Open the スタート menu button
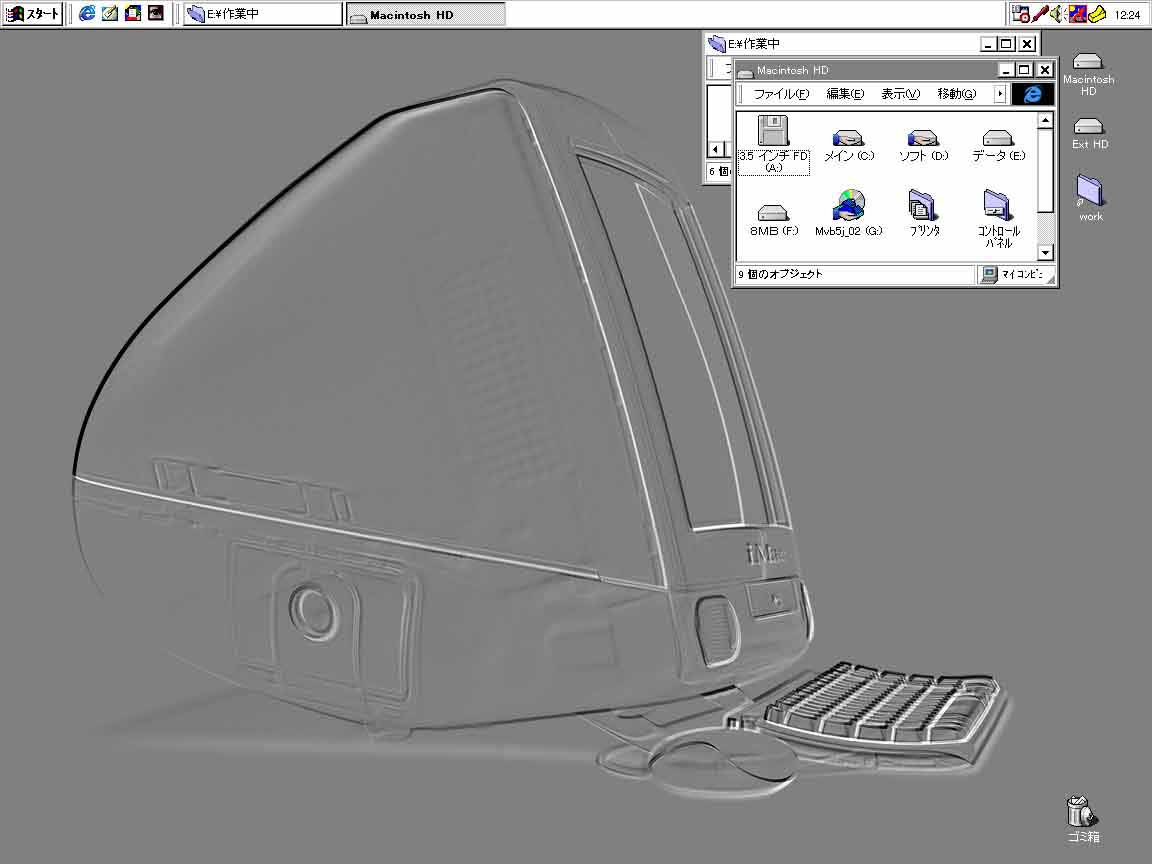Image resolution: width=1152 pixels, height=864 pixels. click(x=32, y=13)
